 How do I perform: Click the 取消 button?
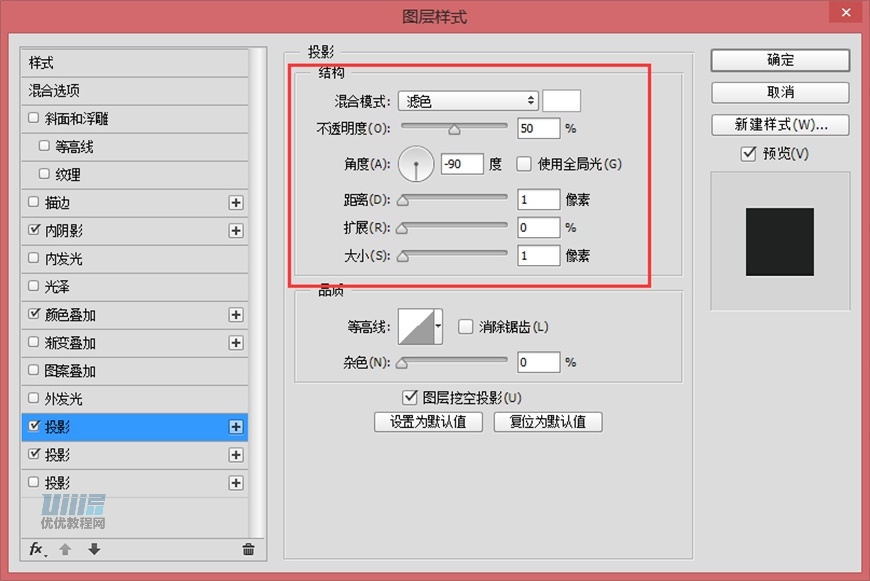pos(780,93)
